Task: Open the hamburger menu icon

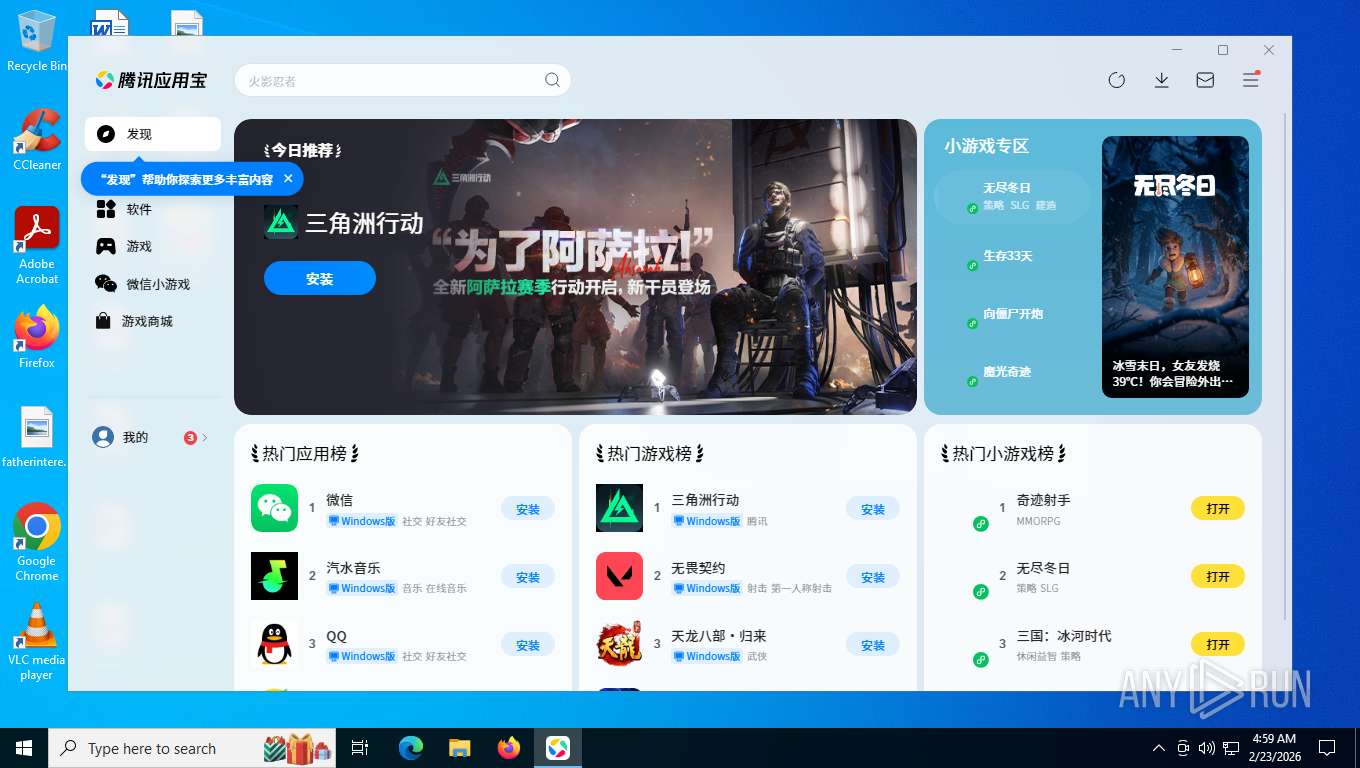Action: [1250, 80]
